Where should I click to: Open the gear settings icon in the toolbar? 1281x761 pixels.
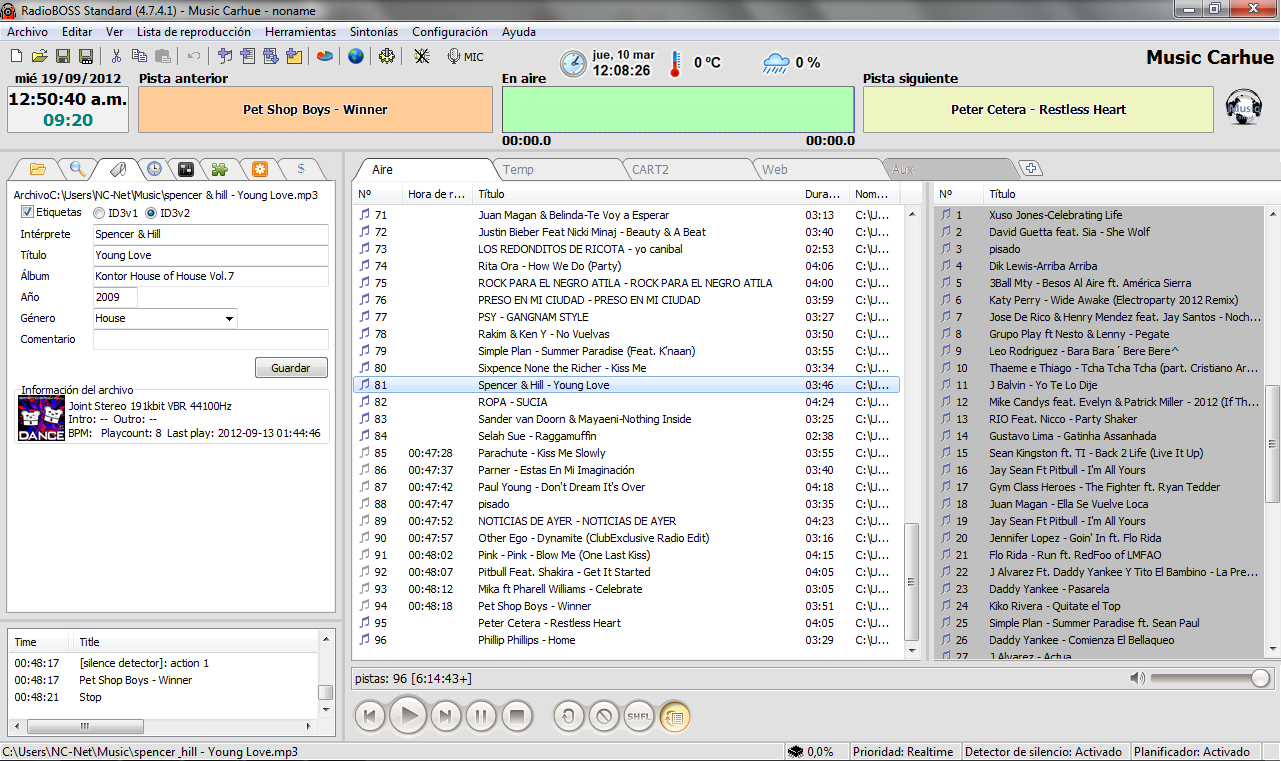pyautogui.click(x=387, y=57)
